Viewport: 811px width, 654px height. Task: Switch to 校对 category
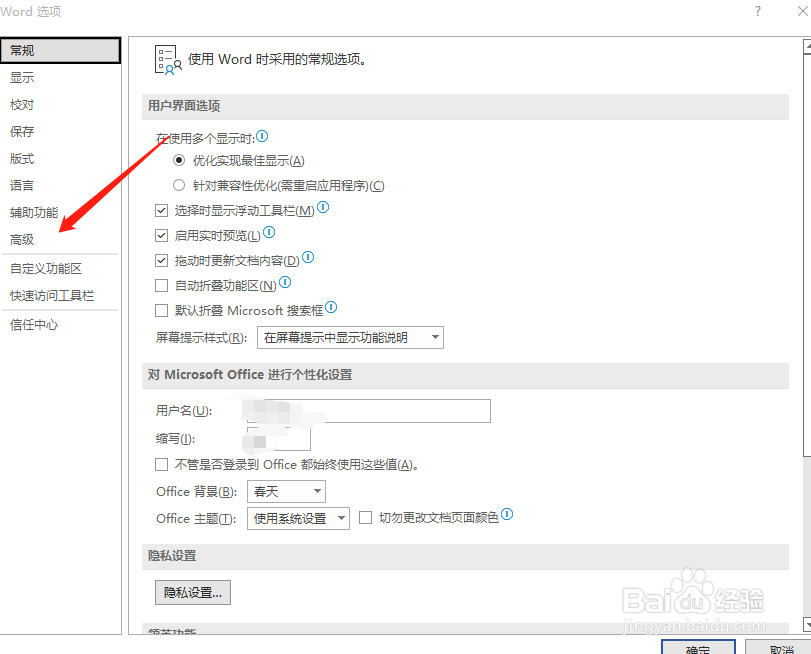click(61, 105)
